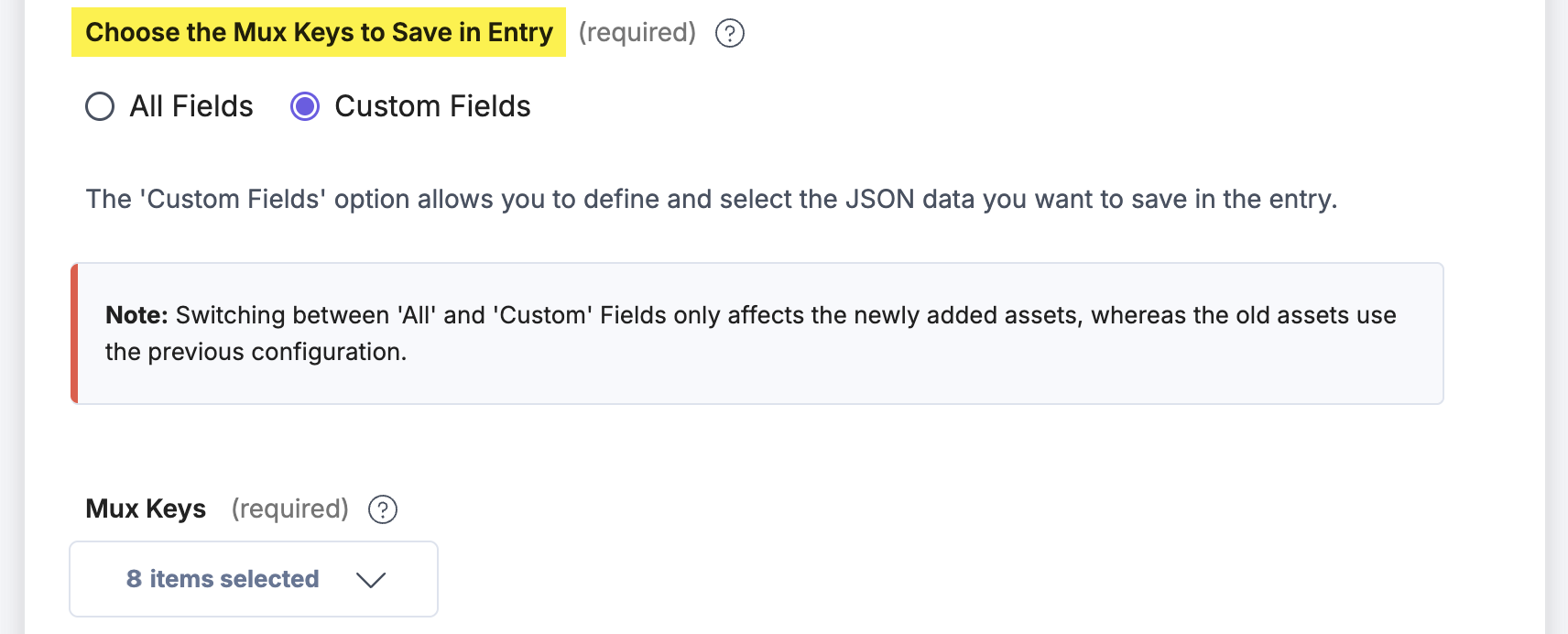
Task: Select the Custom Fields radio button
Action: (x=305, y=106)
